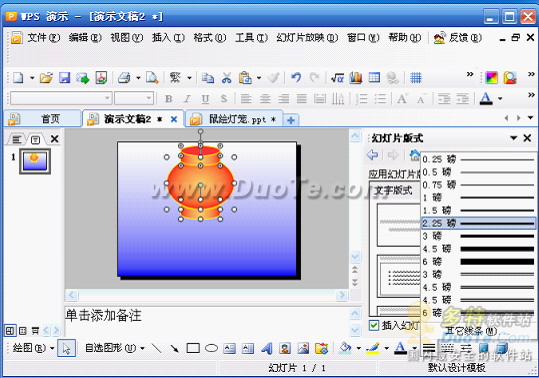Screen dimensions: 539x378
Task: Insert a table using the table icon
Action: [374, 78]
